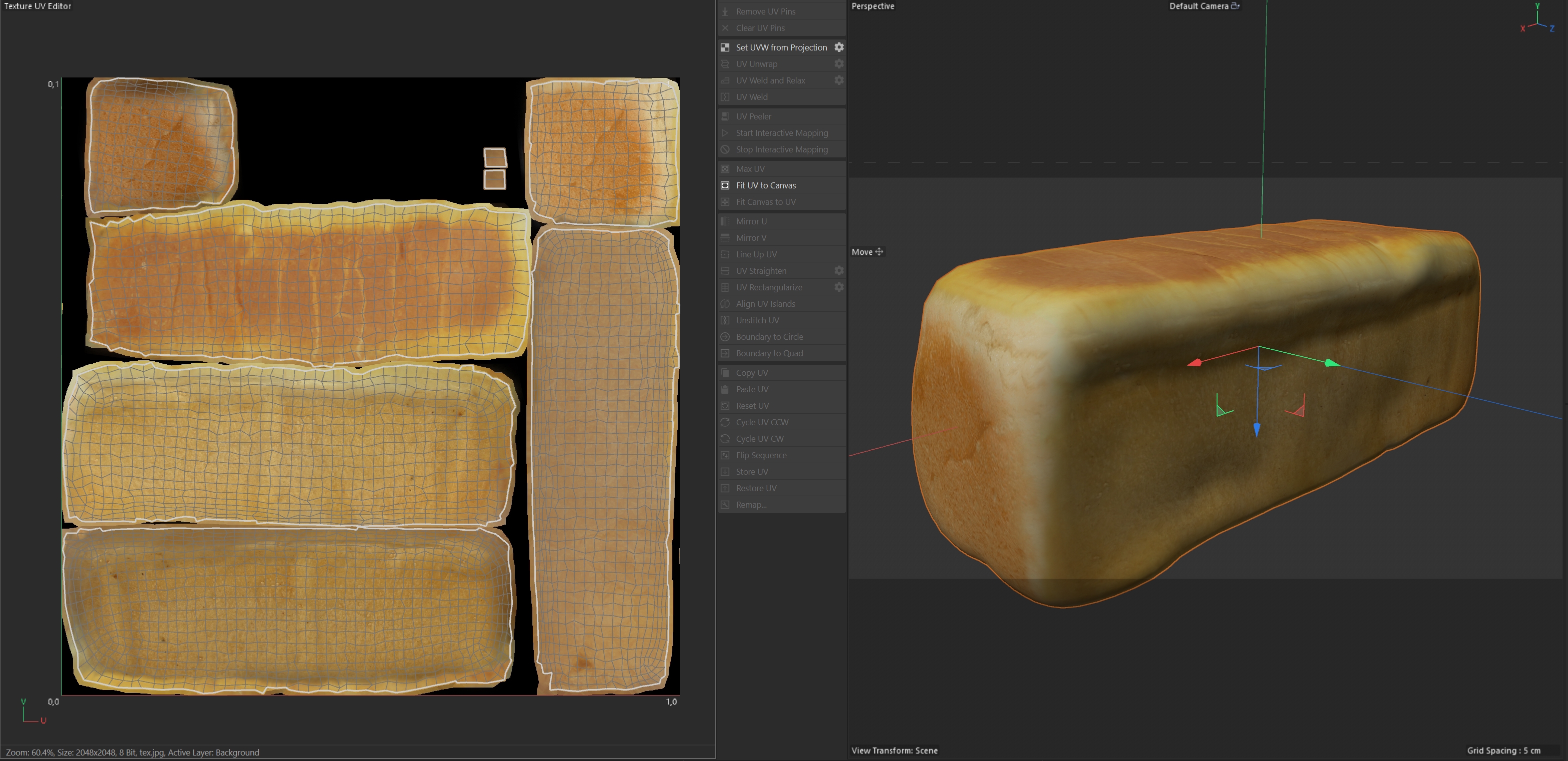Click the UV Unwrap settings gear
The image size is (1568, 761).
(x=839, y=63)
